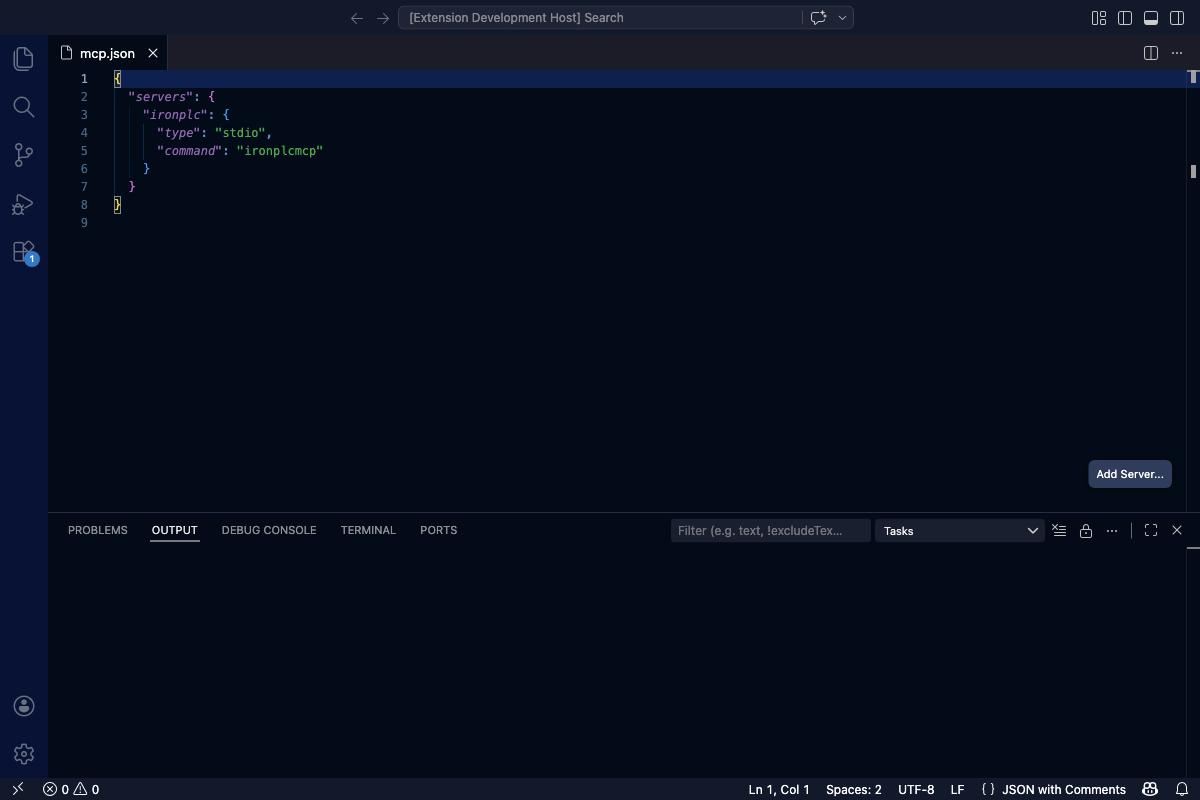
Task: Open the Run and Debug view
Action: (x=24, y=204)
